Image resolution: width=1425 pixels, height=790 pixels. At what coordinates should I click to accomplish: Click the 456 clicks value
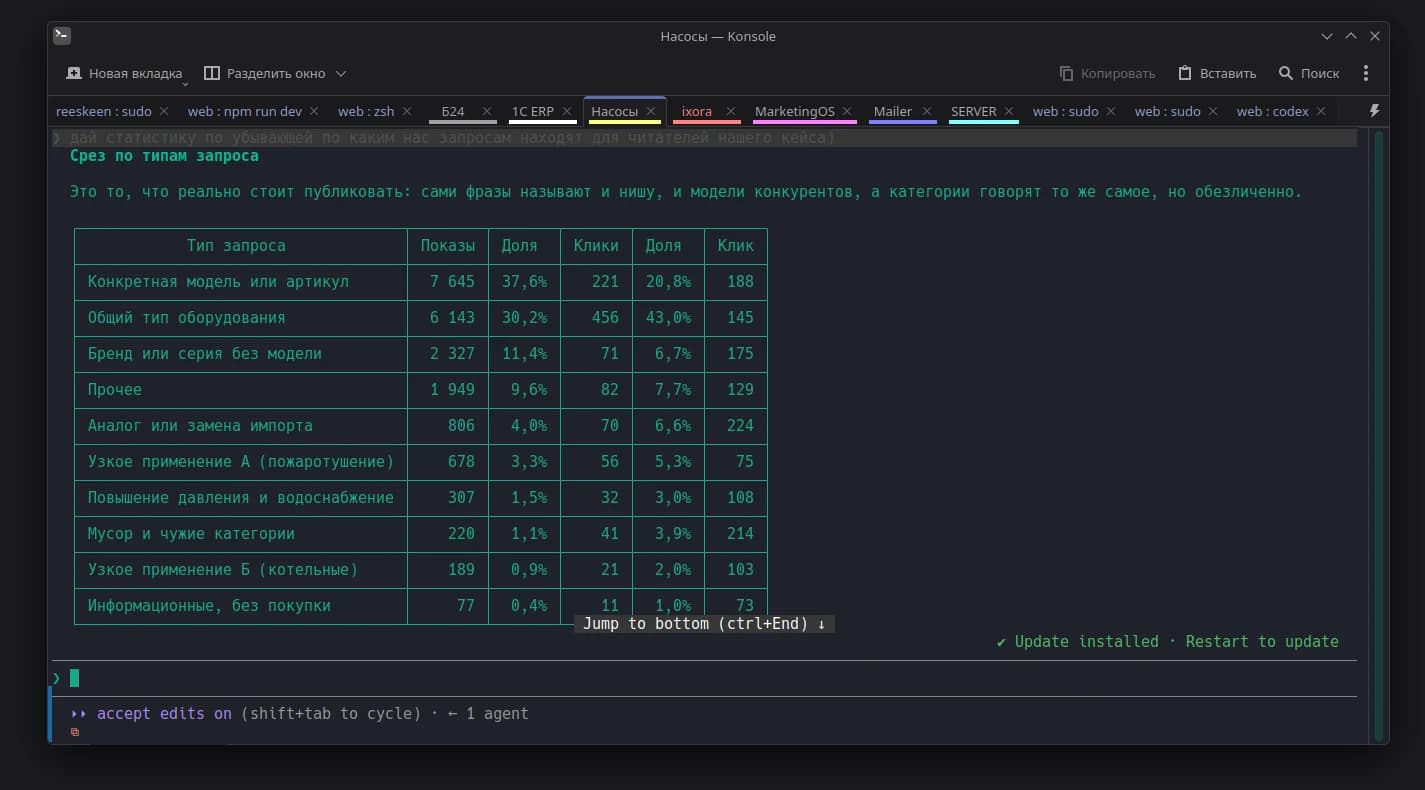pos(605,318)
